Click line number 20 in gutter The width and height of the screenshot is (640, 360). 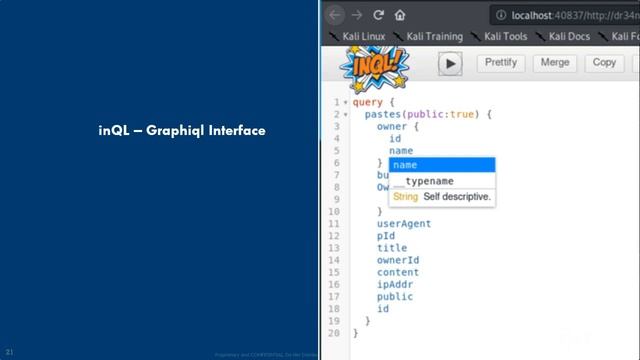[334, 333]
